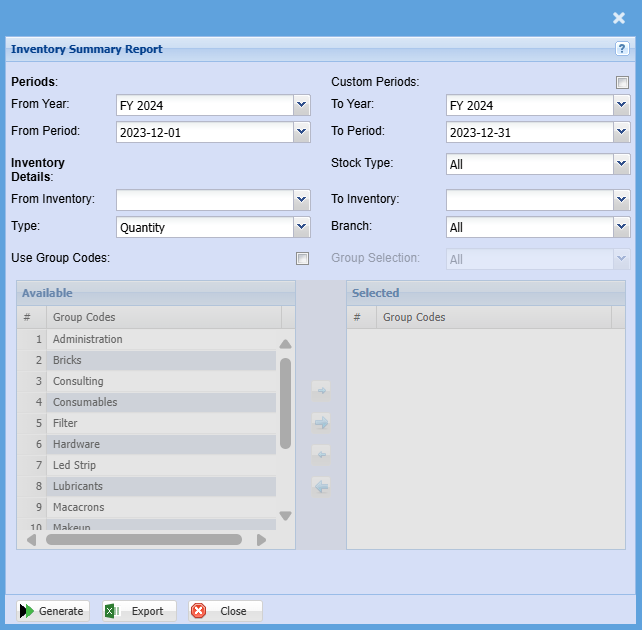Screen dimensions: 642x630
Task: Click the FY 2024 From Year field
Action: [205, 105]
